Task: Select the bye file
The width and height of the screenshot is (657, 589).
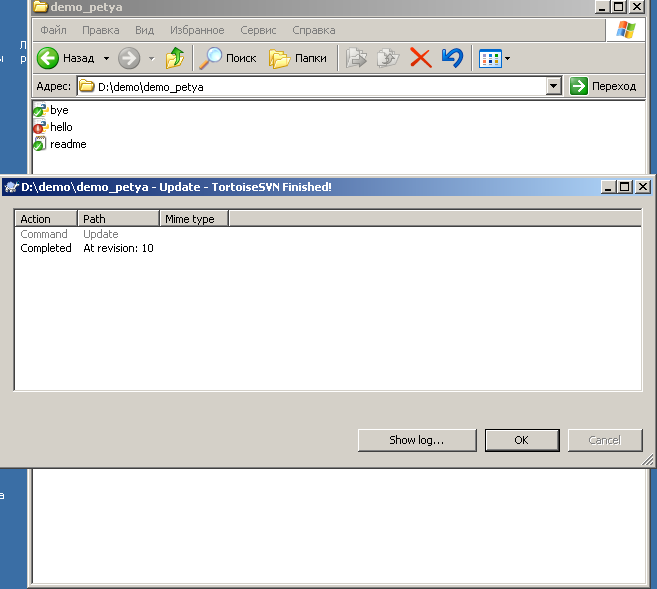Action: coord(51,110)
